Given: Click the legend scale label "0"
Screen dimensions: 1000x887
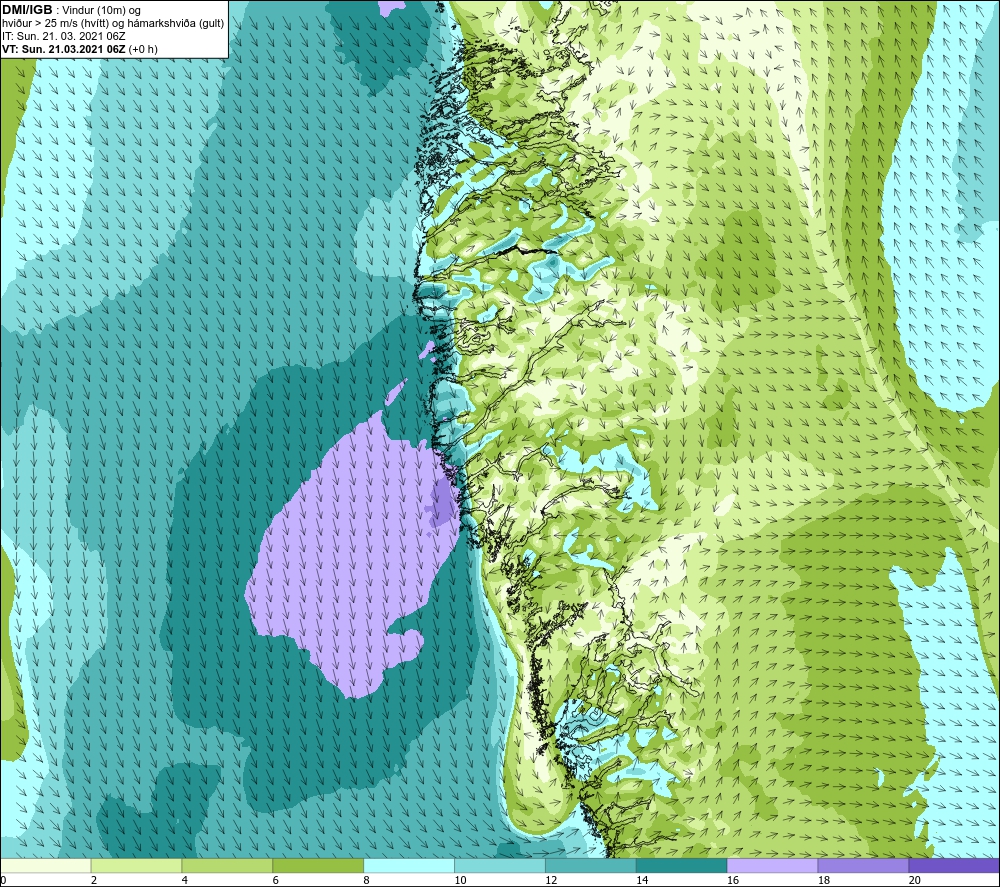Looking at the screenshot, I should [x=3, y=881].
